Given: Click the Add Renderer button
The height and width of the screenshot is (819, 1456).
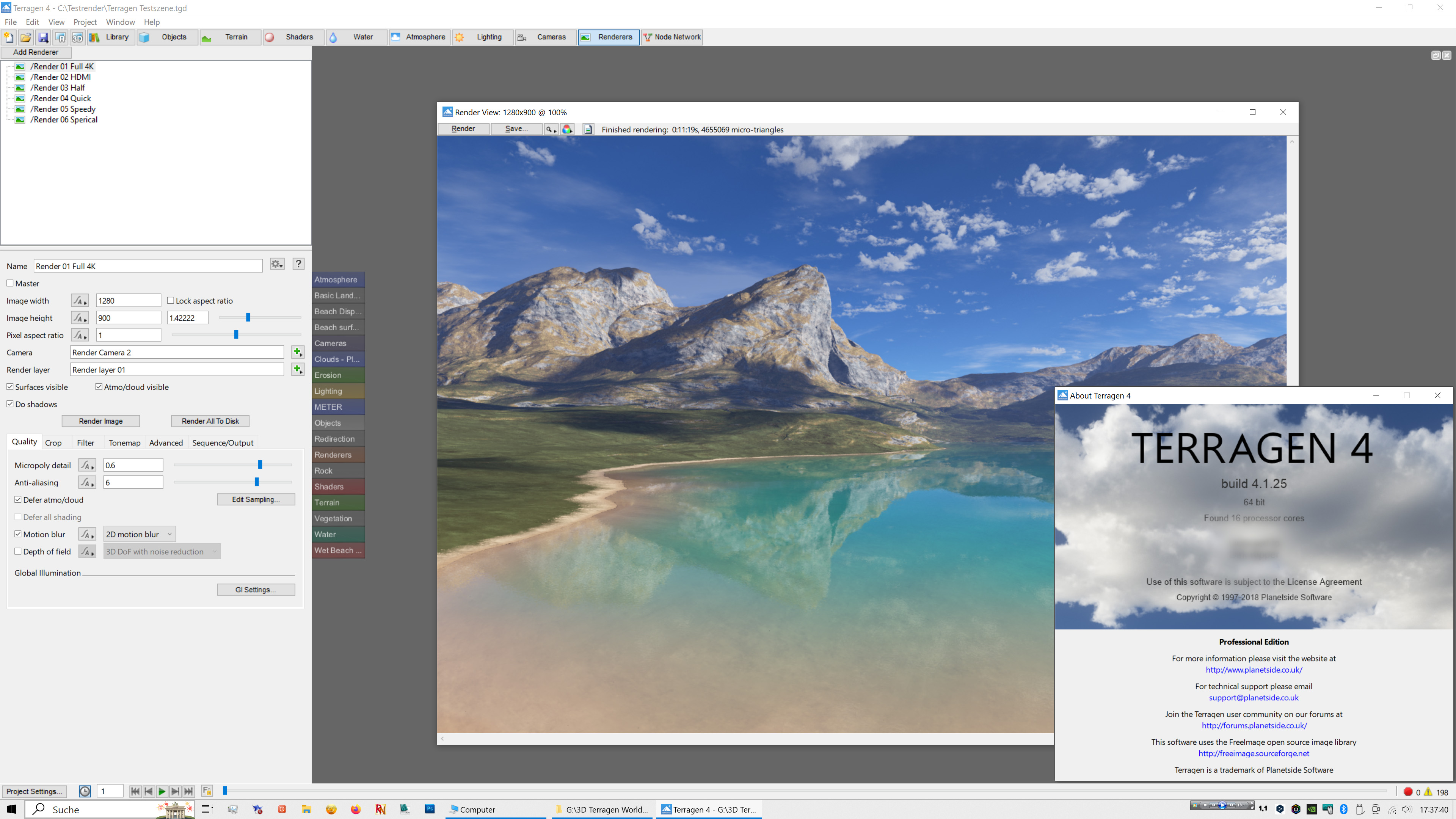Looking at the screenshot, I should tap(36, 52).
